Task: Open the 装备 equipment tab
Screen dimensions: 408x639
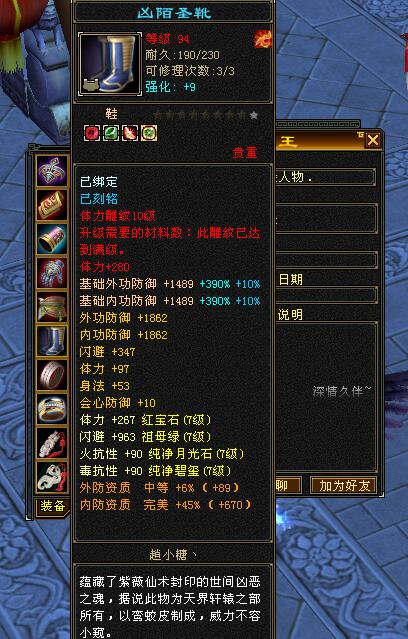Action: [x=53, y=507]
